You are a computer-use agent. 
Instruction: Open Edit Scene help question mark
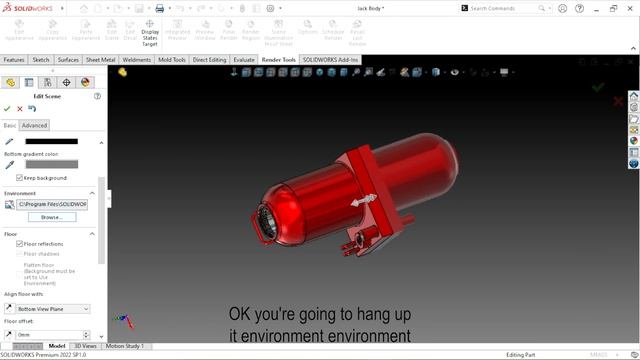pyautogui.click(x=97, y=96)
